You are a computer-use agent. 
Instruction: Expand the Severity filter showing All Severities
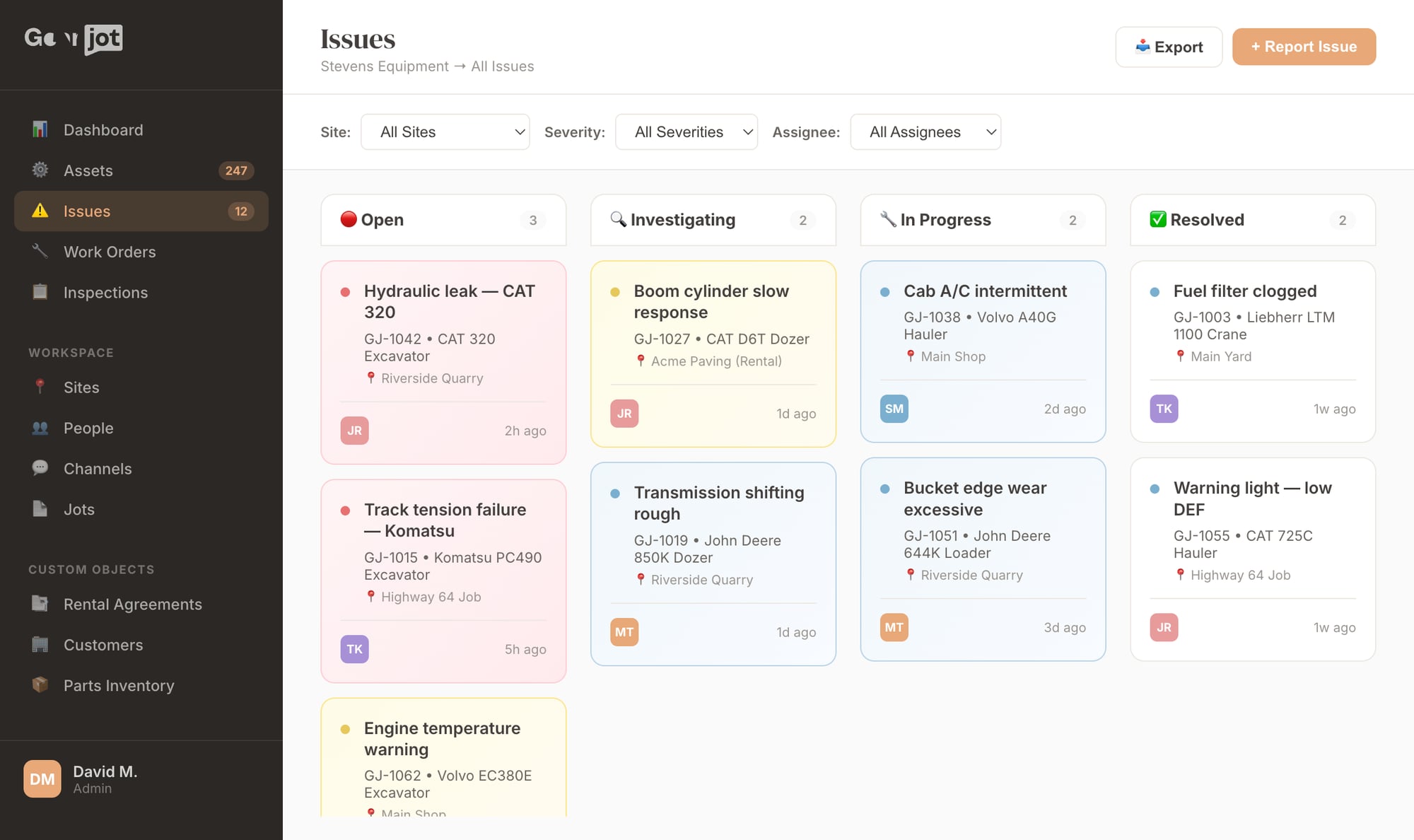pos(685,132)
